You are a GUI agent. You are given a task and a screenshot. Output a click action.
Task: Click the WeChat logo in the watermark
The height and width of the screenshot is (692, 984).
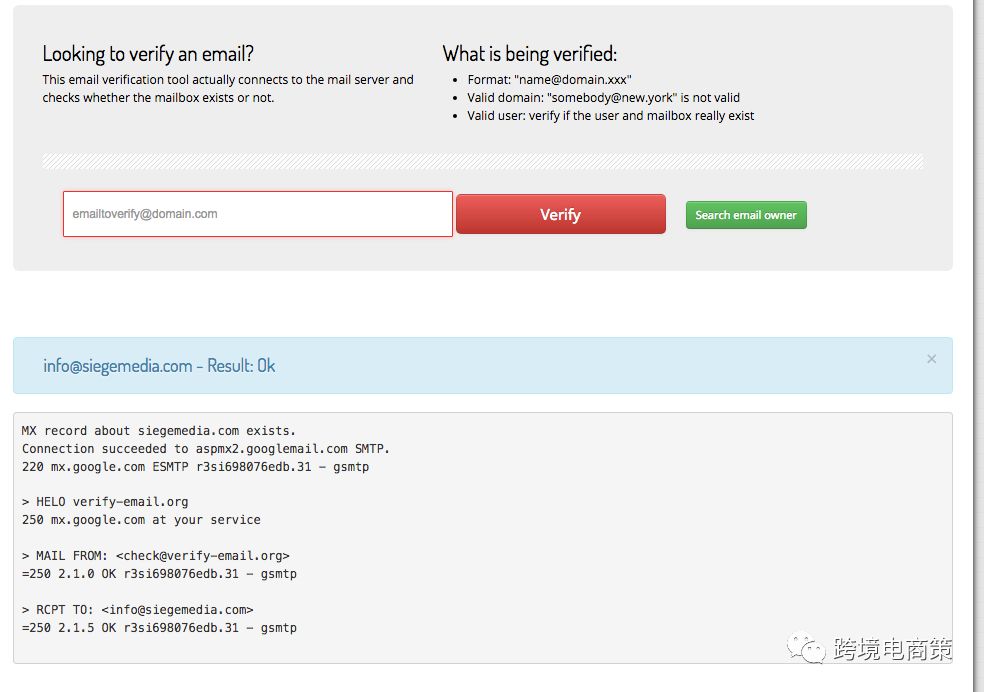(x=806, y=649)
